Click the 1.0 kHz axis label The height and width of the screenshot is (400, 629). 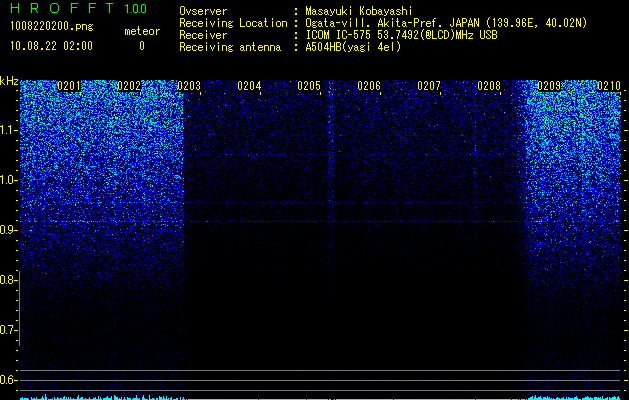coord(7,180)
